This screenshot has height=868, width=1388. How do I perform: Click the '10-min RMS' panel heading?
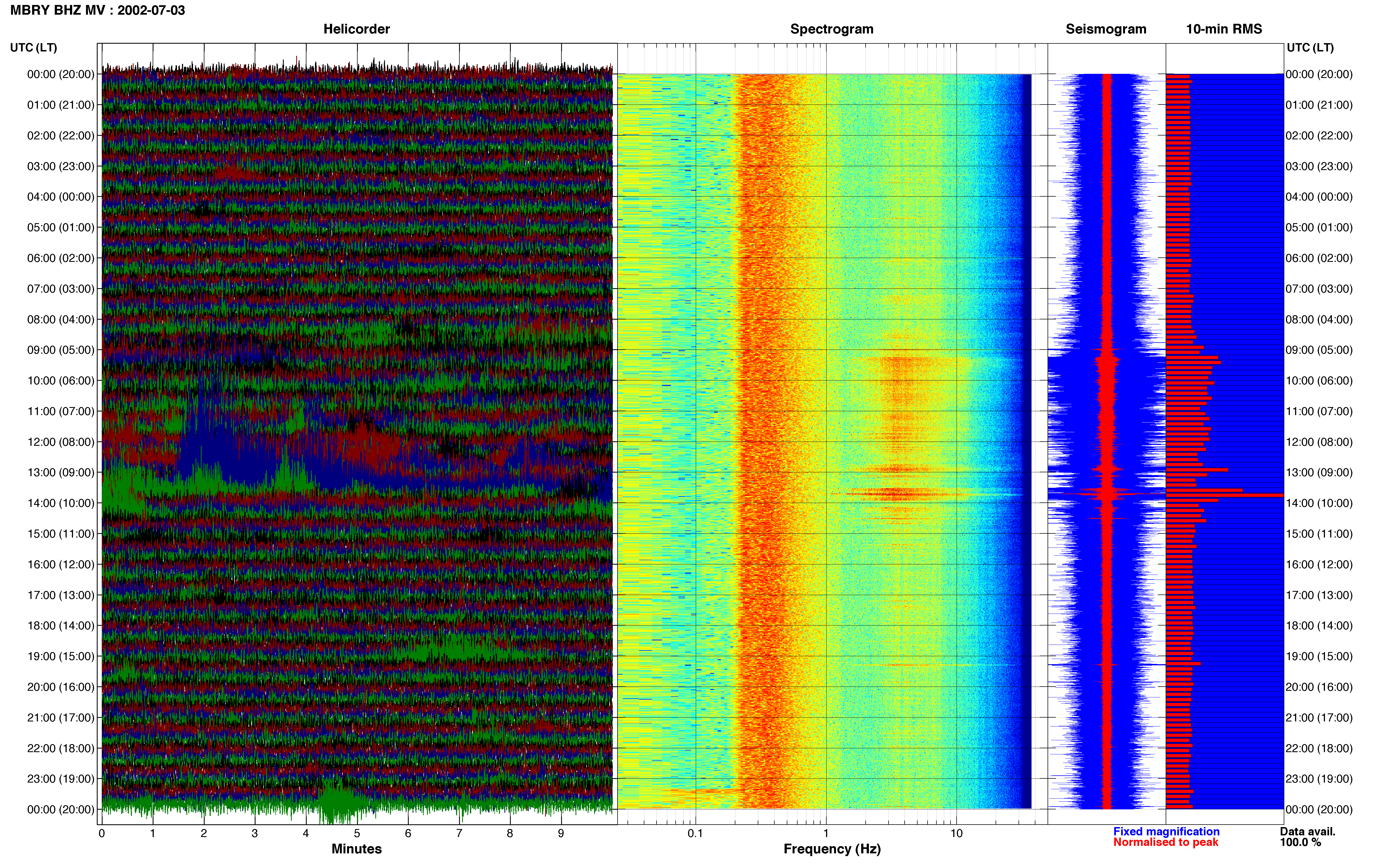point(1224,29)
